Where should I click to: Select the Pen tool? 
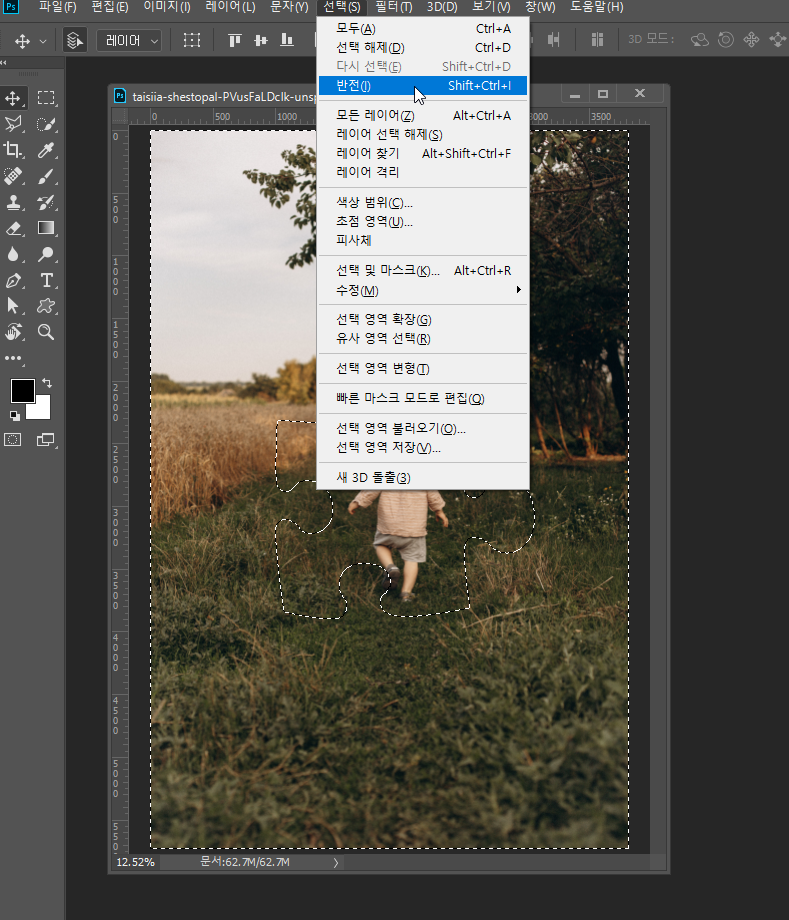click(x=13, y=280)
